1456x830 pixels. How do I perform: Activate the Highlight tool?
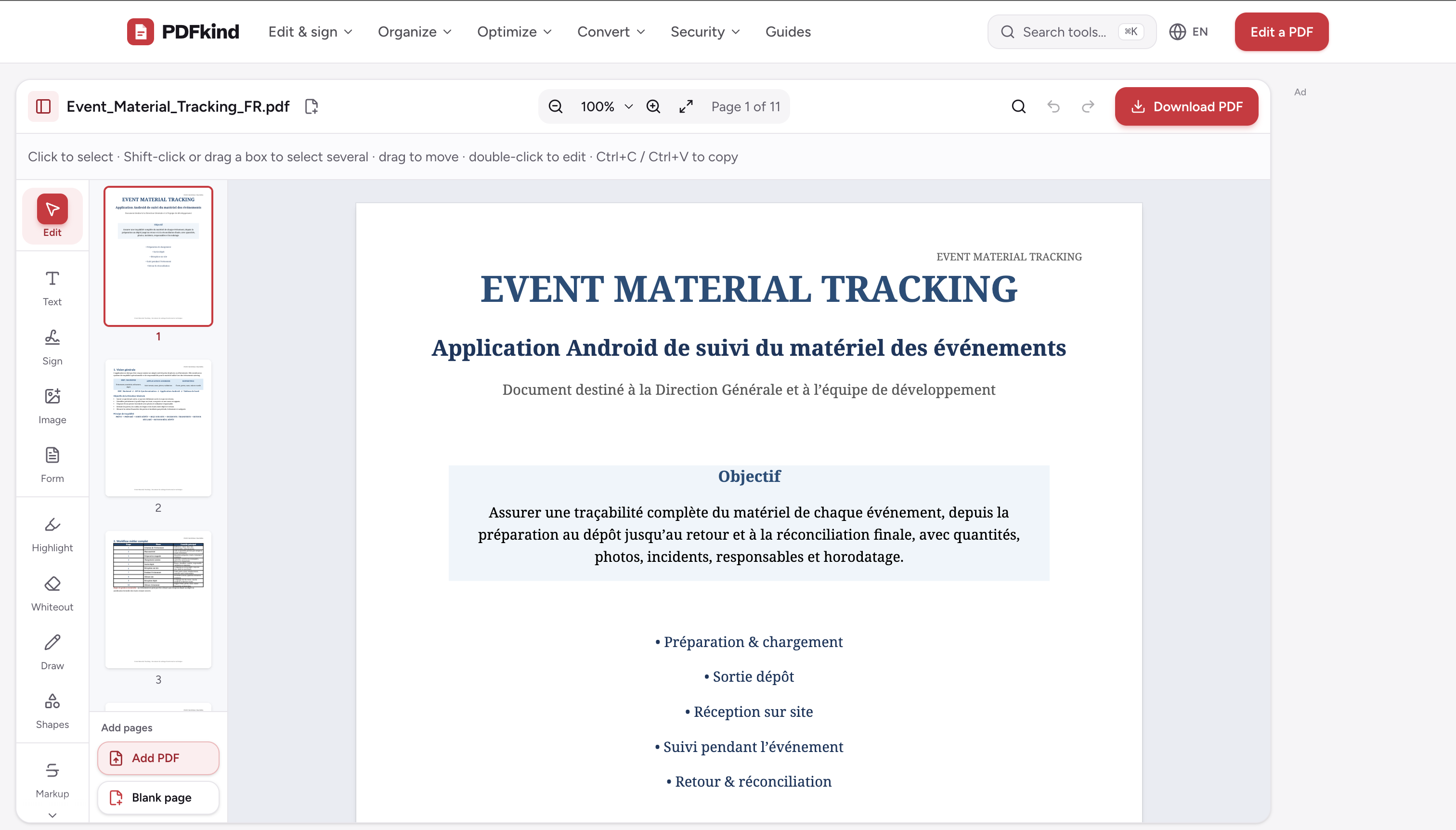52,535
